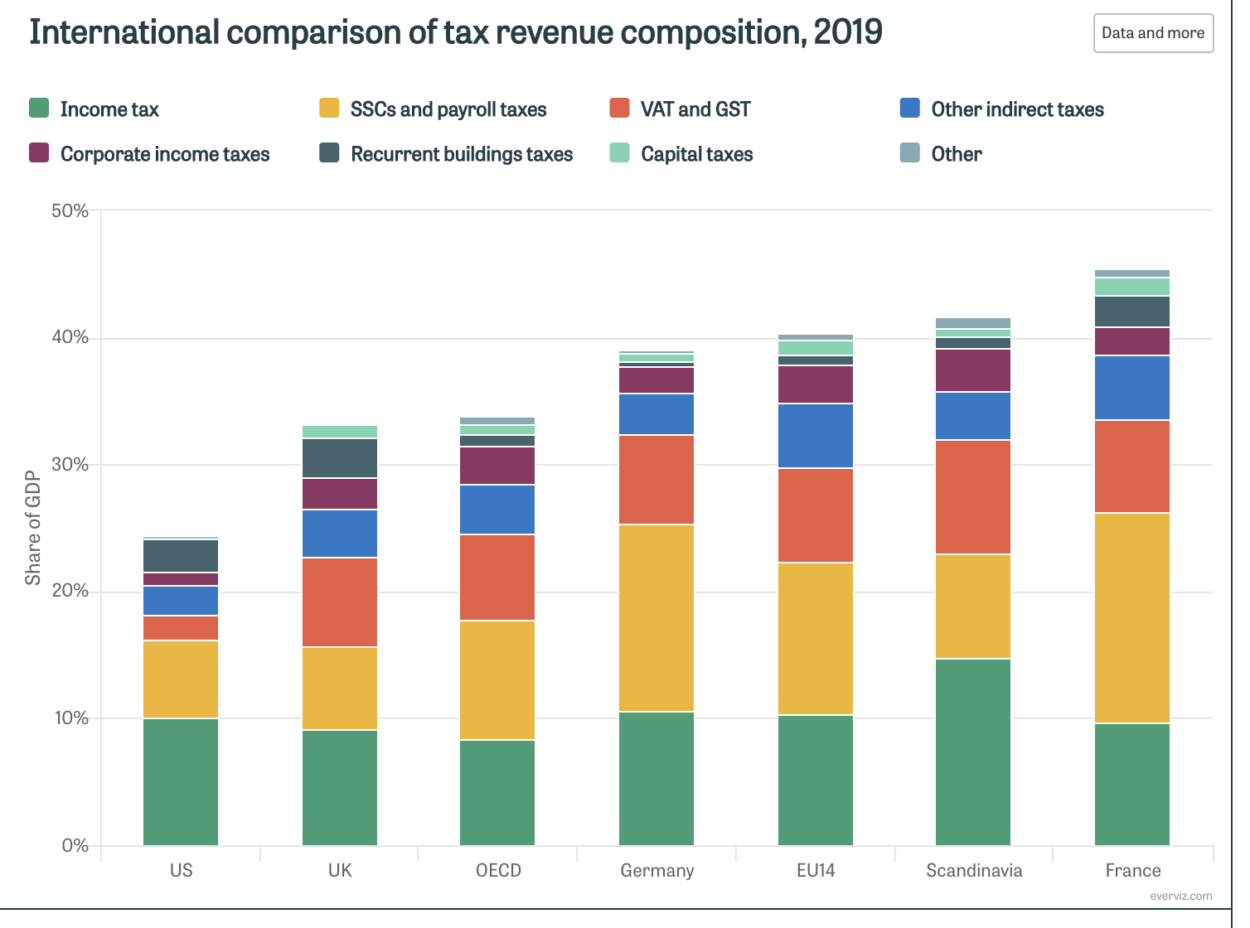This screenshot has height=928, width=1250.
Task: Click the chart title text
Action: (x=456, y=33)
